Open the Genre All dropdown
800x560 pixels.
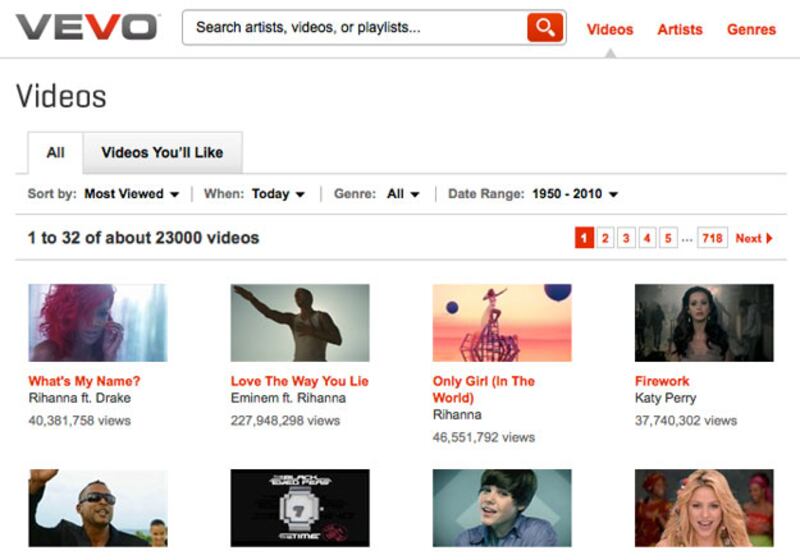tap(403, 194)
